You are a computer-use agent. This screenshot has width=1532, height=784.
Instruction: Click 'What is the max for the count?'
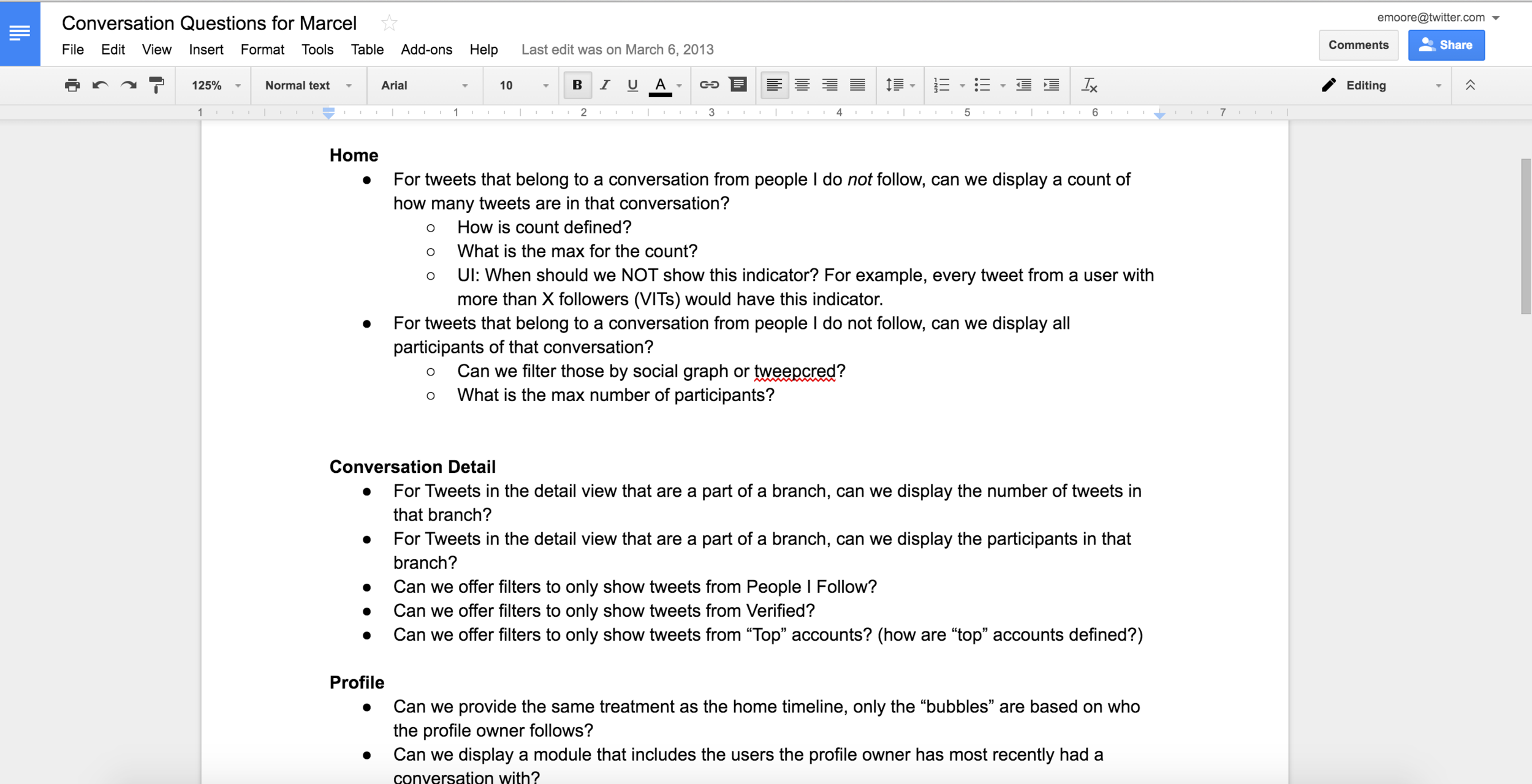pyautogui.click(x=577, y=251)
